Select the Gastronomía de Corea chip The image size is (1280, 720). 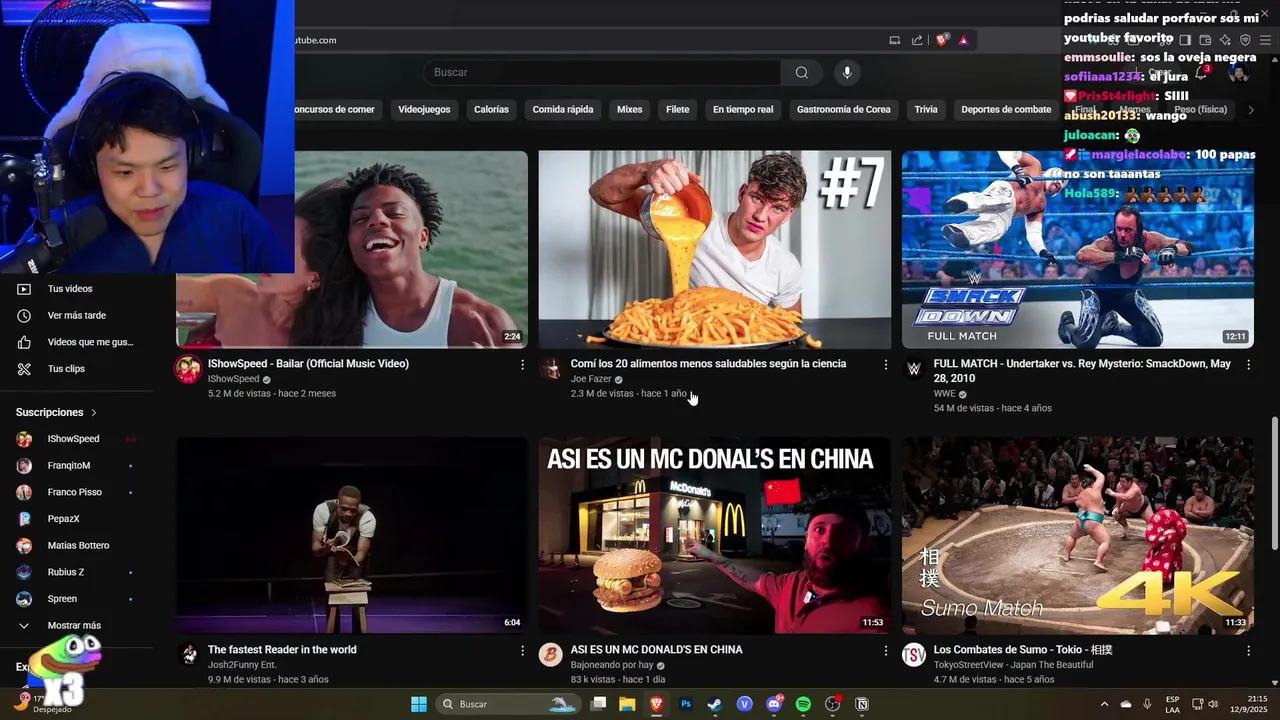[844, 109]
